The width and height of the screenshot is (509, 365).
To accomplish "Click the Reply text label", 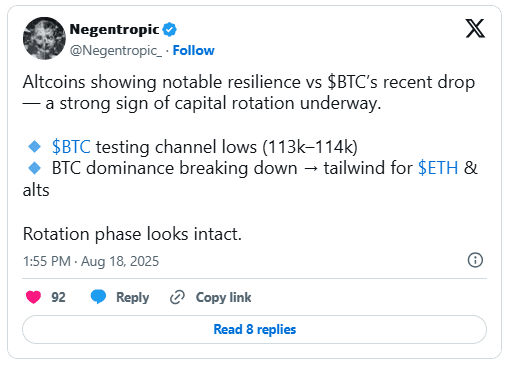I will 132,297.
